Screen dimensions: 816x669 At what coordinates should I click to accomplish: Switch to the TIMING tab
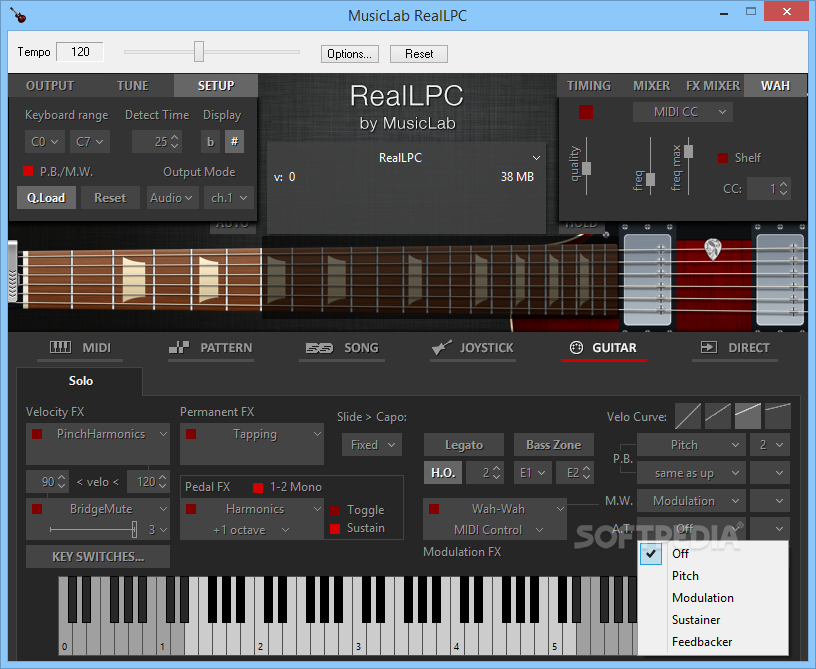click(589, 86)
